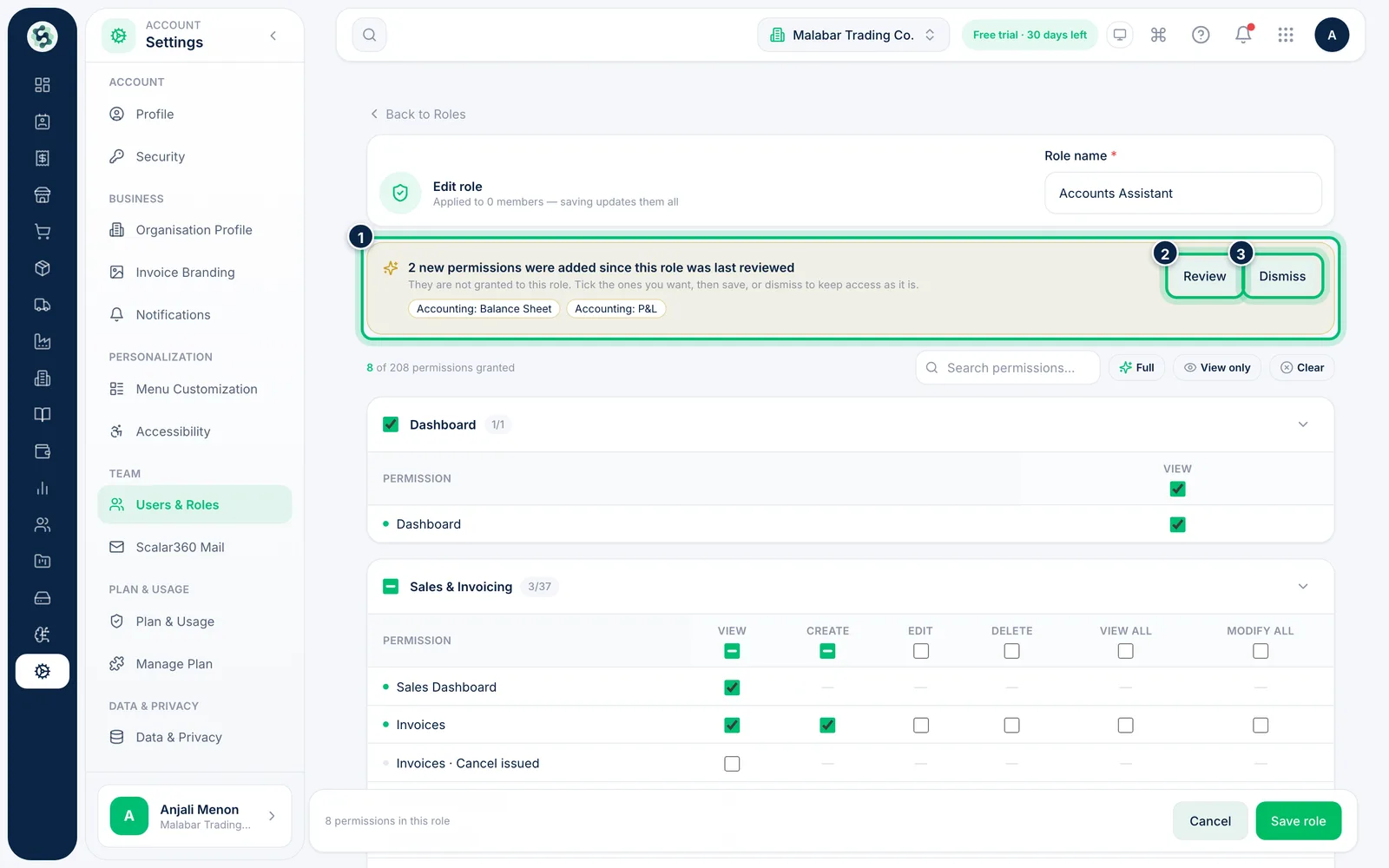Toggle the Sales & Invoicing DELETE column checkbox
Image resolution: width=1389 pixels, height=868 pixels.
click(x=1011, y=651)
